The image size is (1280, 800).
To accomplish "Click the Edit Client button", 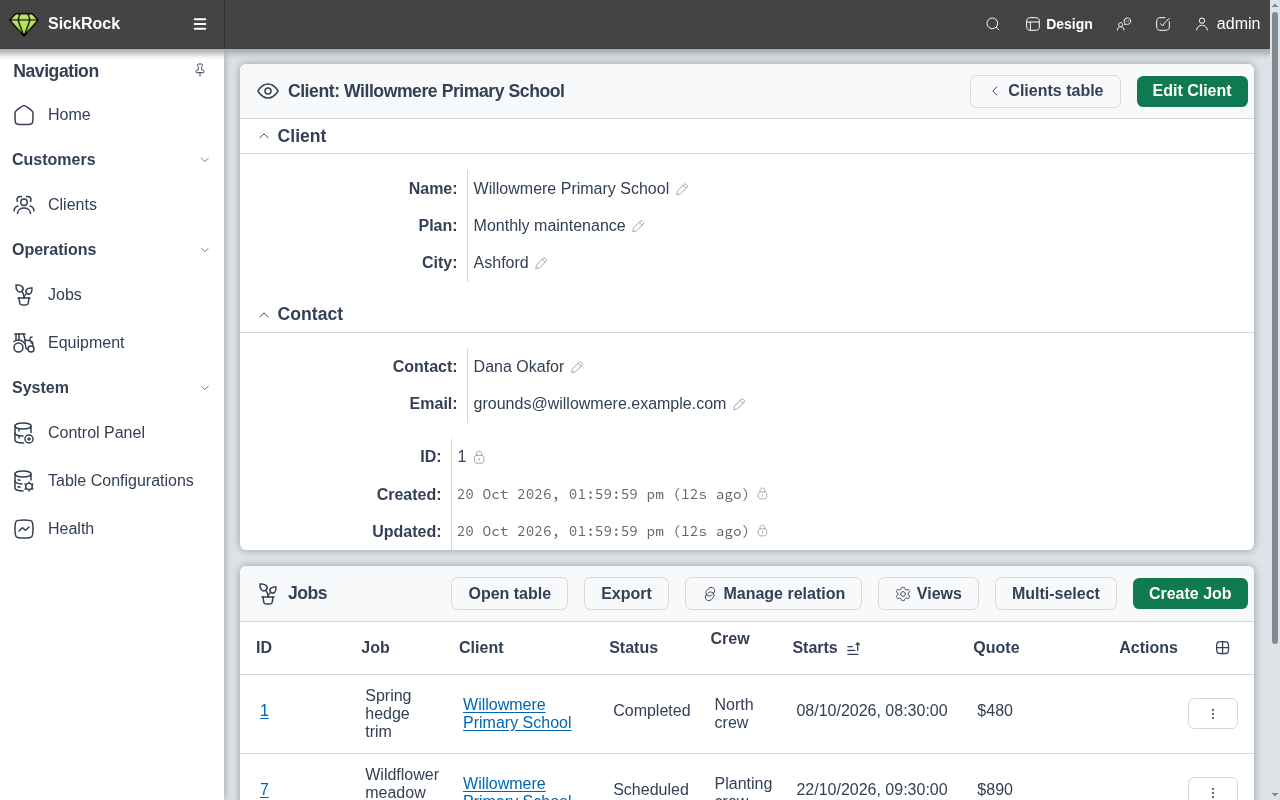I will (x=1192, y=91).
